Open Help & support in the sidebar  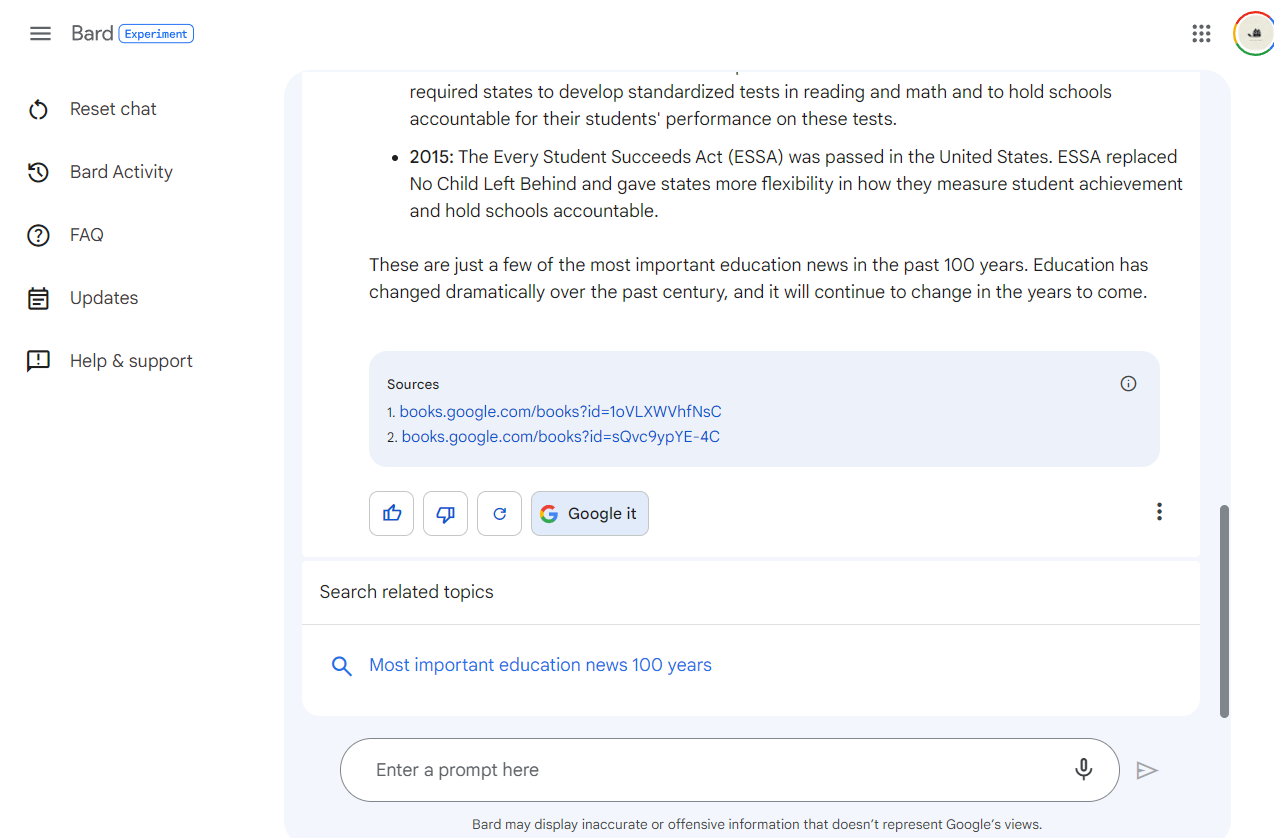pos(130,361)
